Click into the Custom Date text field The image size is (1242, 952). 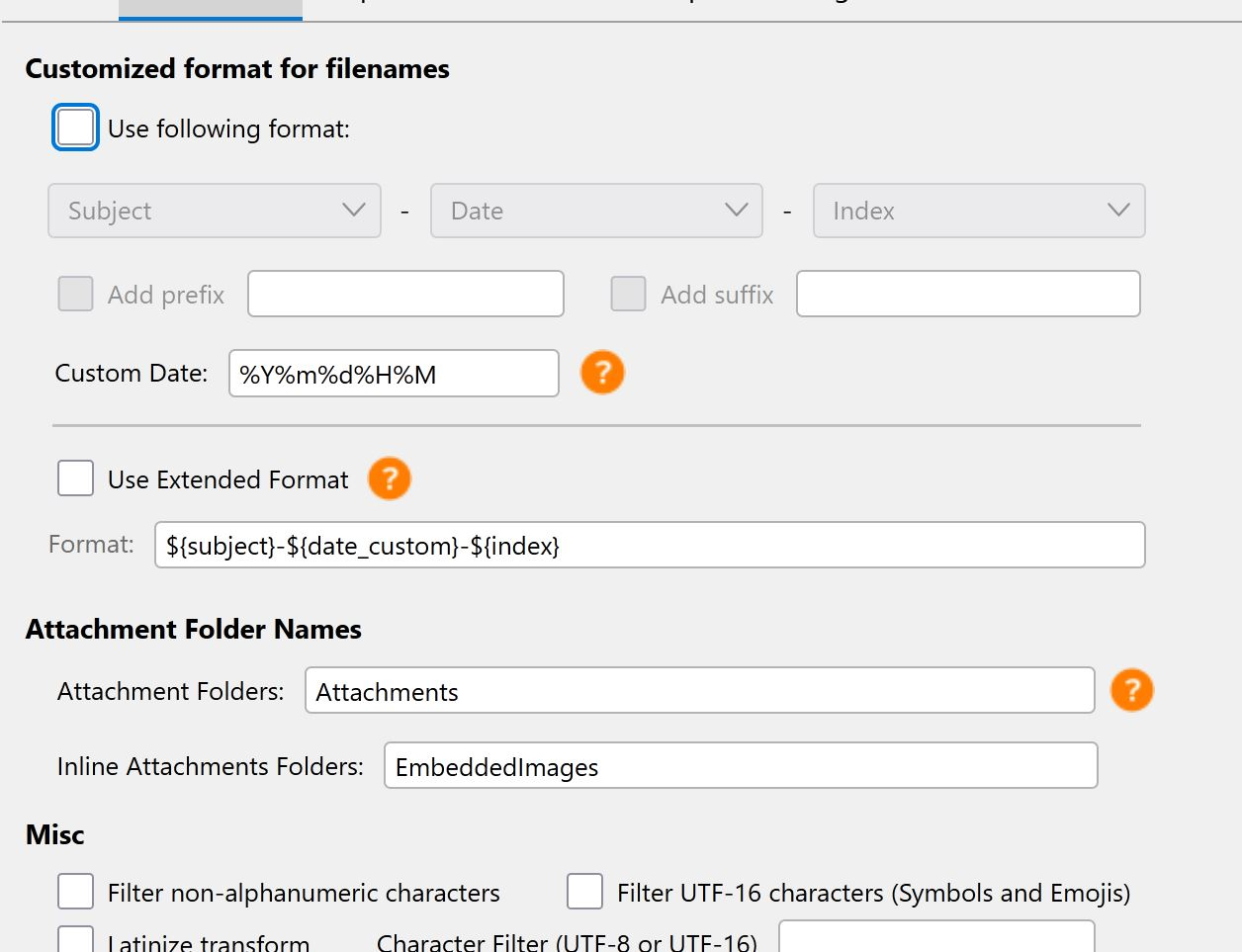(x=394, y=374)
